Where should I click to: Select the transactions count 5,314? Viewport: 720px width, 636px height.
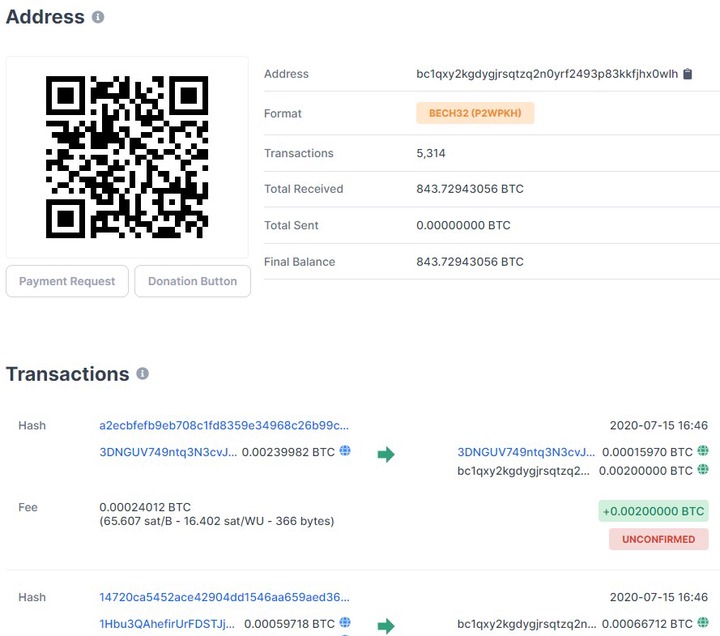[x=431, y=153]
